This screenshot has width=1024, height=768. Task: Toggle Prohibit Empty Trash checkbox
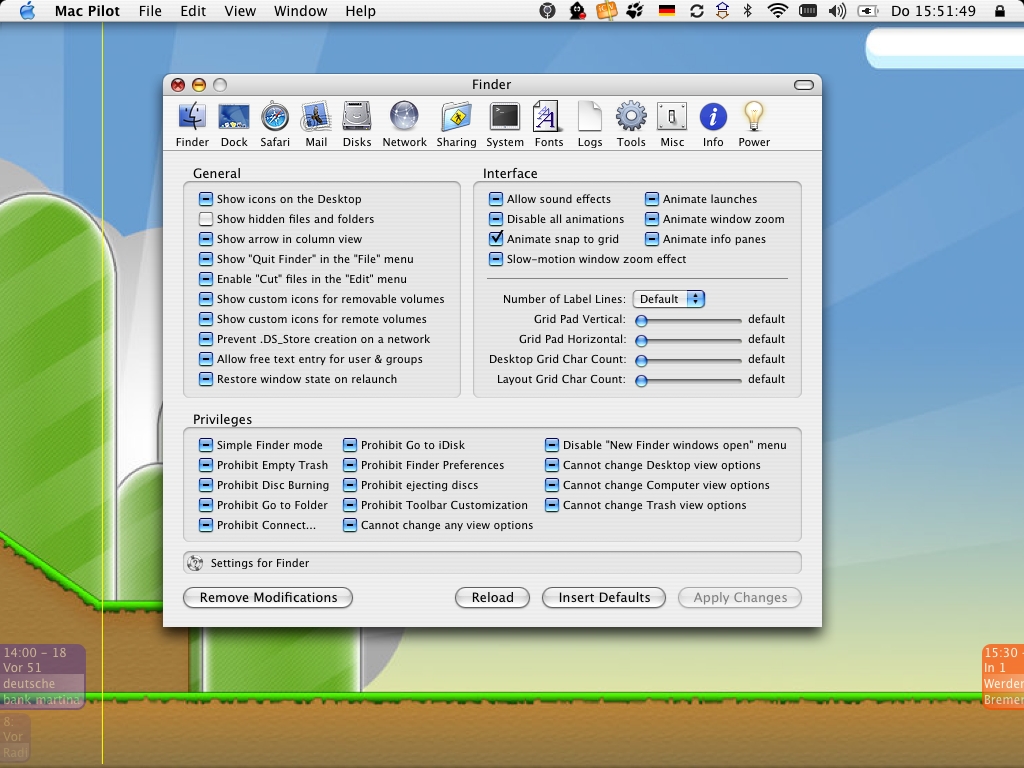pyautogui.click(x=206, y=465)
